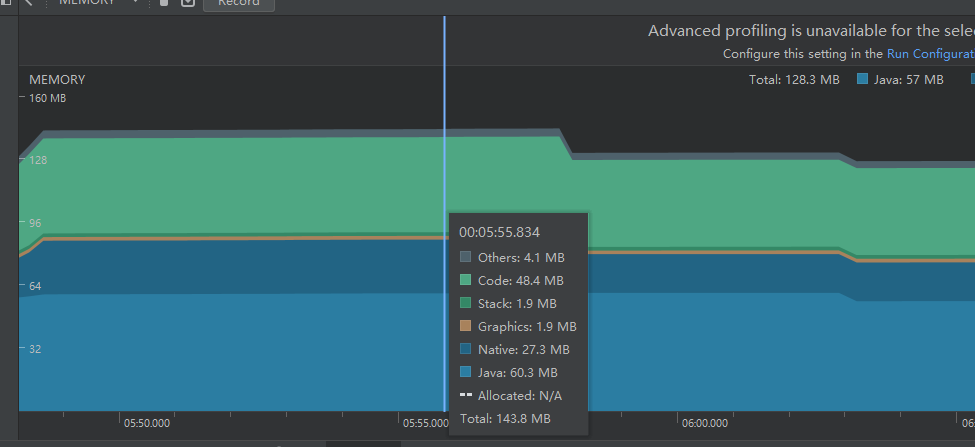The width and height of the screenshot is (975, 447).
Task: Click the 128 axis label
Action: coord(38,160)
